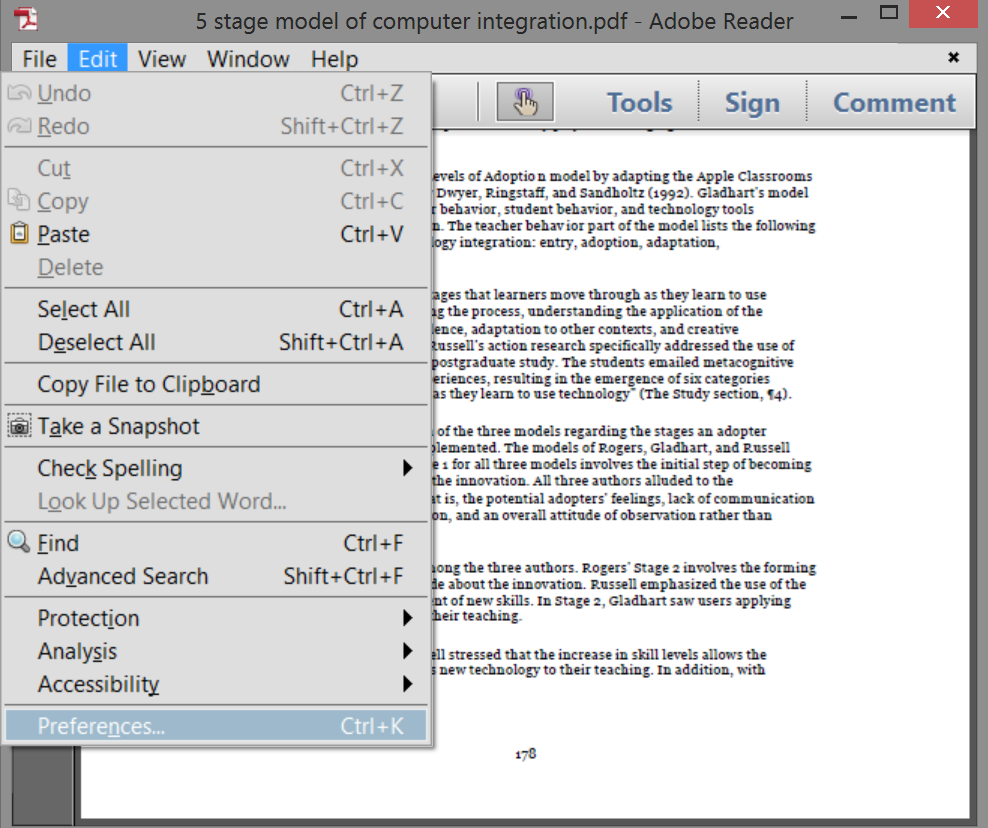Click the Copy icon in Edit menu
The height and width of the screenshot is (828, 988).
(x=19, y=200)
